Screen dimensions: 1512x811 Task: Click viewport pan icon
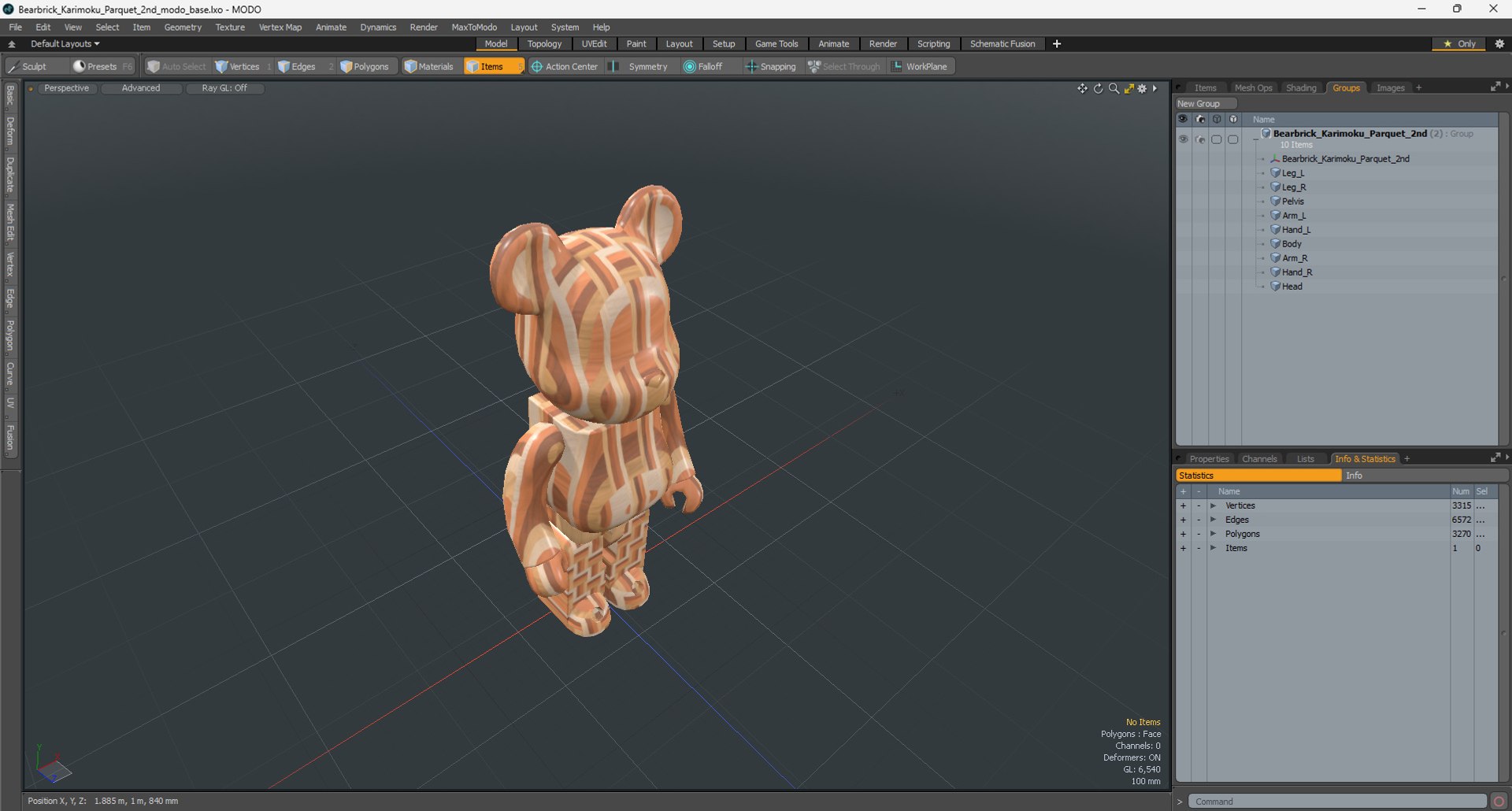tap(1082, 88)
